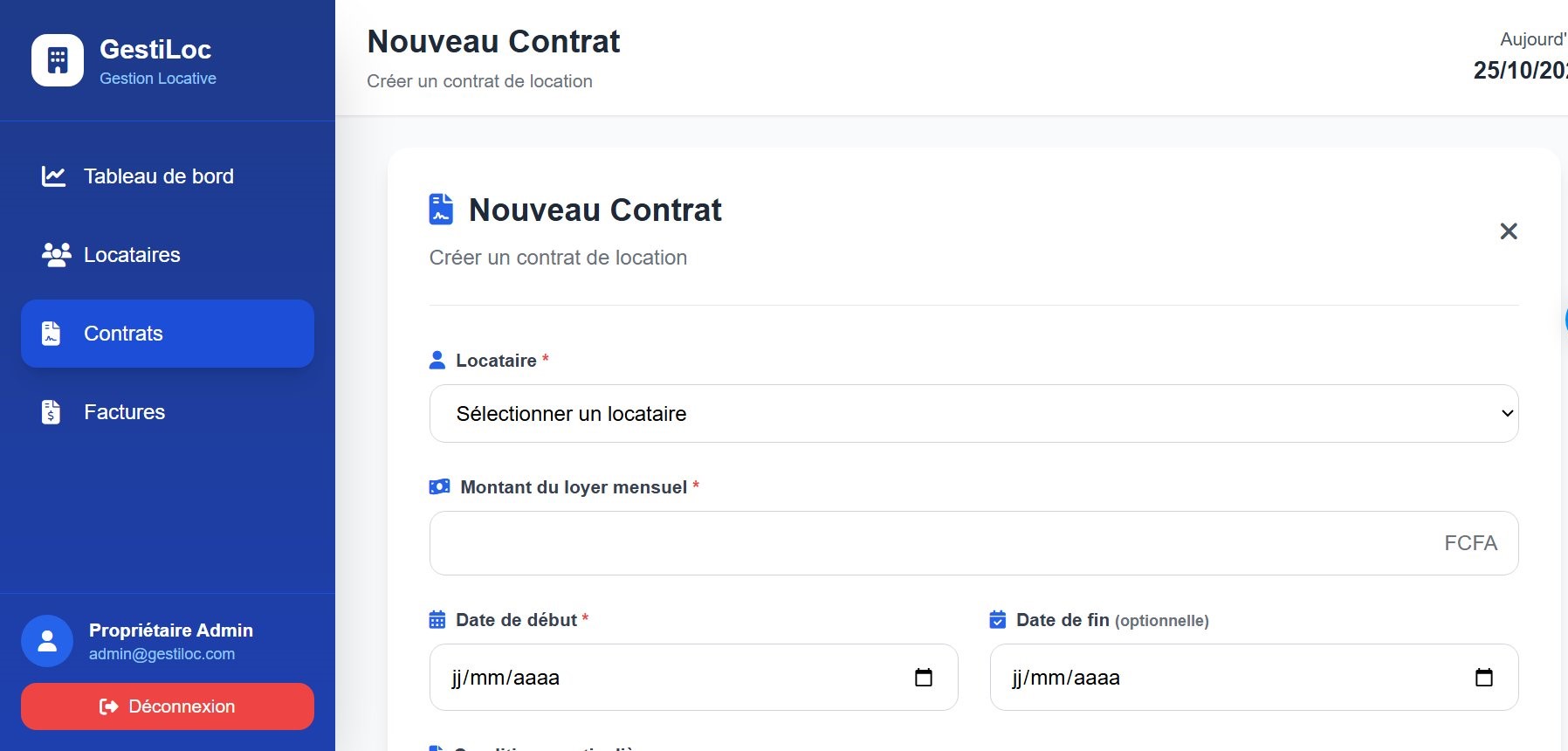This screenshot has width=1568, height=751.
Task: Click the Propriétaire Admin avatar icon
Action: click(47, 641)
